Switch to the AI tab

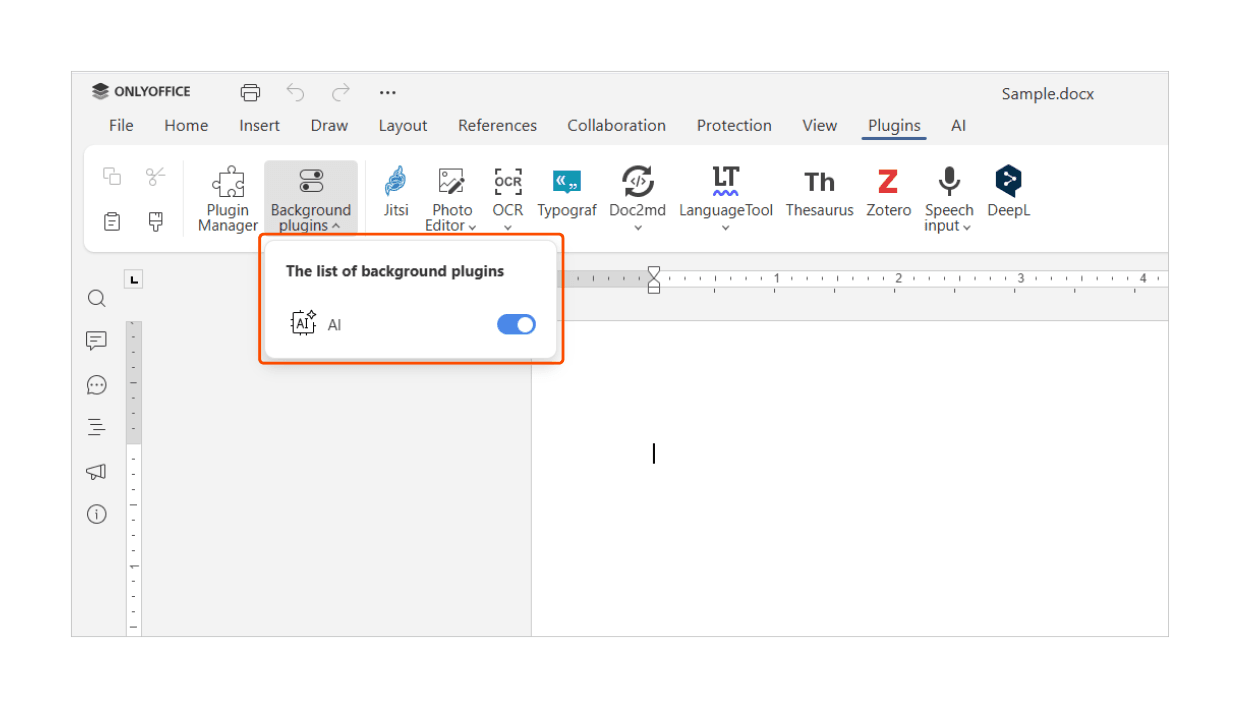(x=958, y=125)
